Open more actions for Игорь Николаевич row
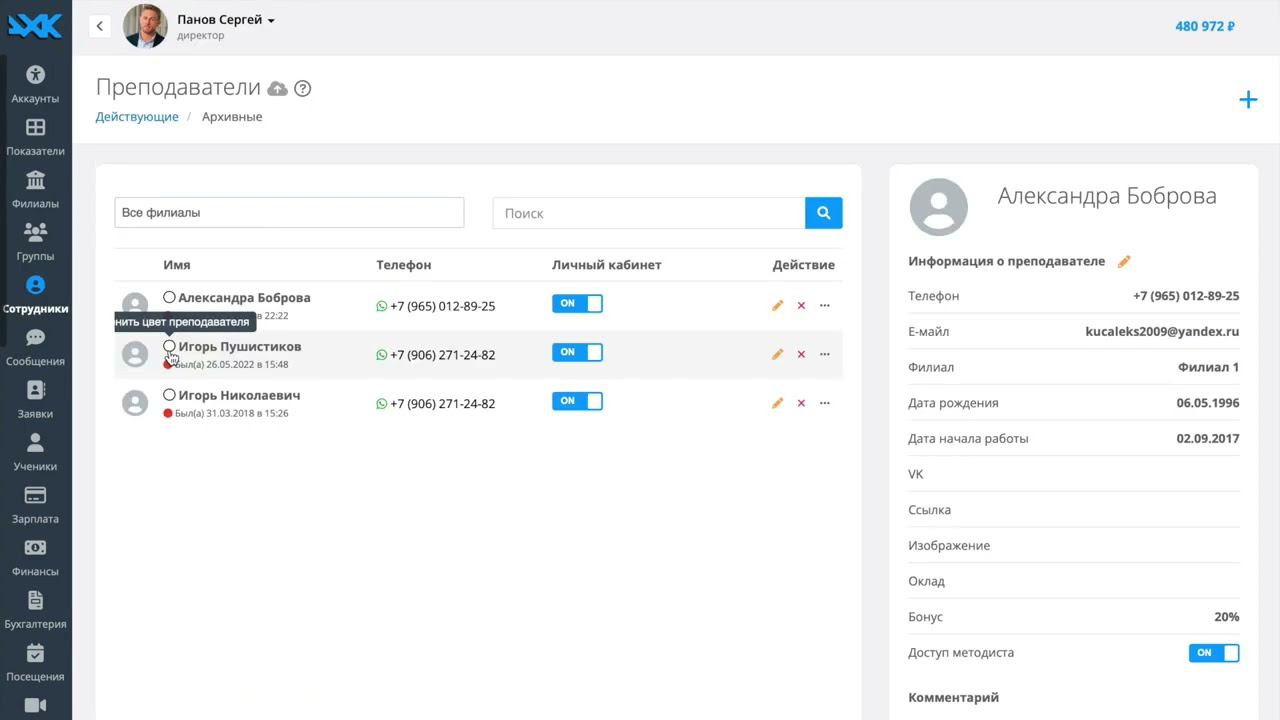 click(825, 403)
